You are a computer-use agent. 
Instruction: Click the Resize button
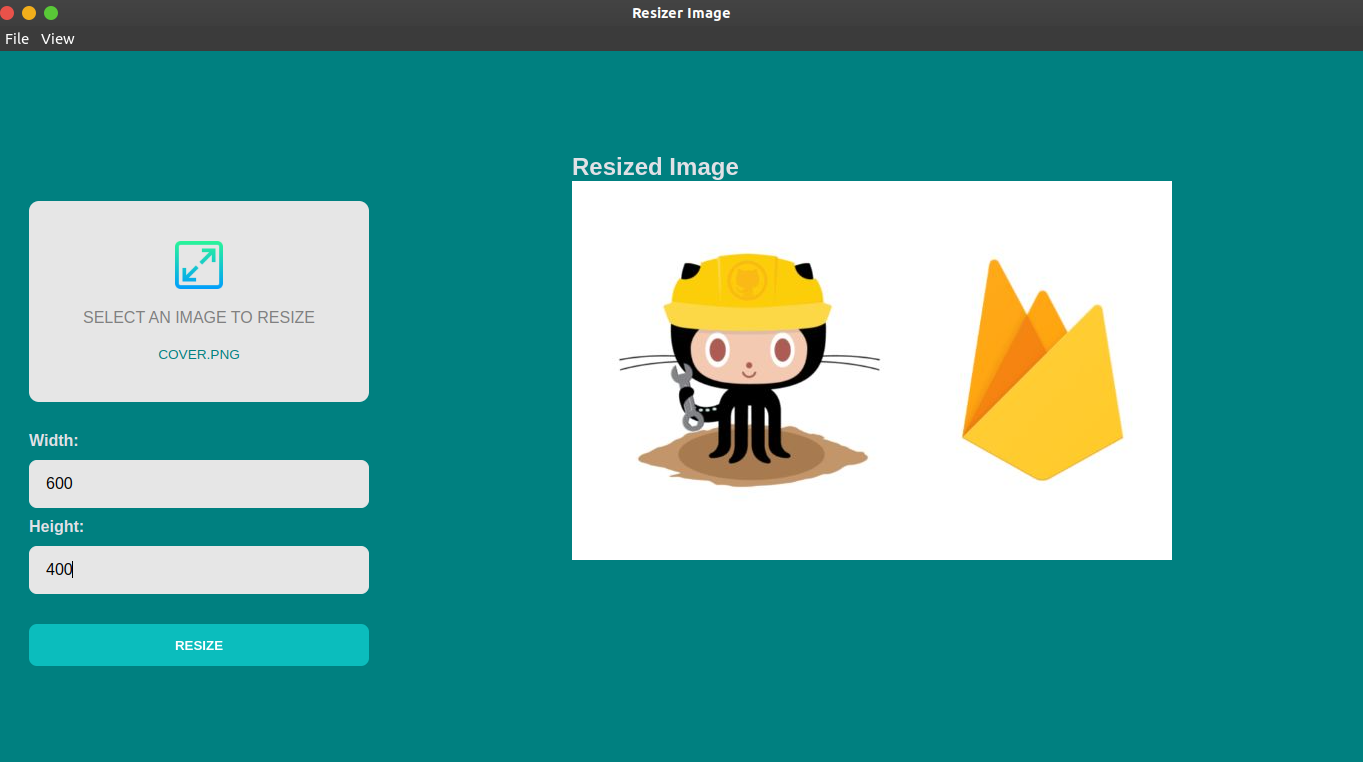point(199,645)
